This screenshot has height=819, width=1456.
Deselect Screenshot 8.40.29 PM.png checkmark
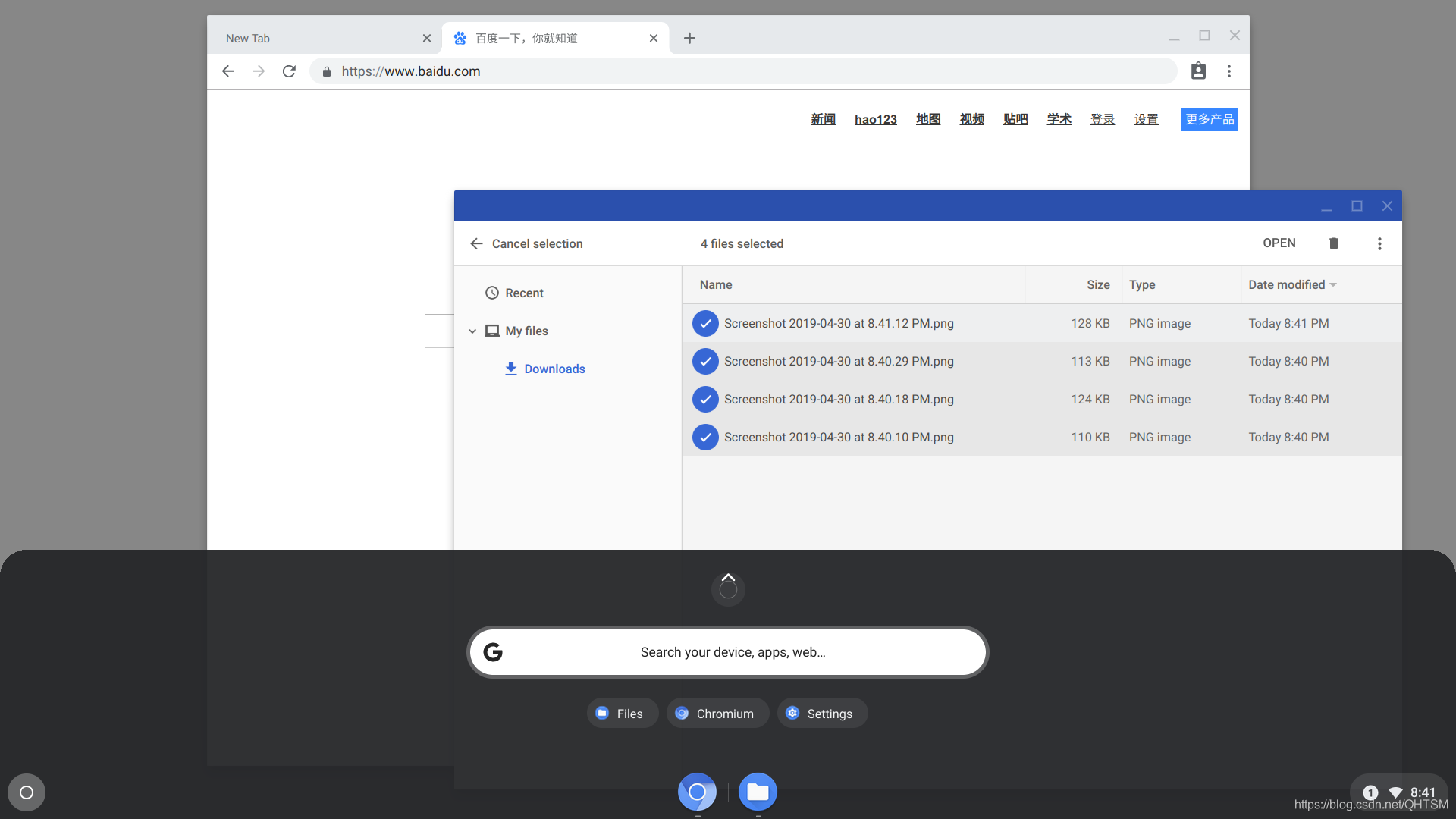click(705, 362)
